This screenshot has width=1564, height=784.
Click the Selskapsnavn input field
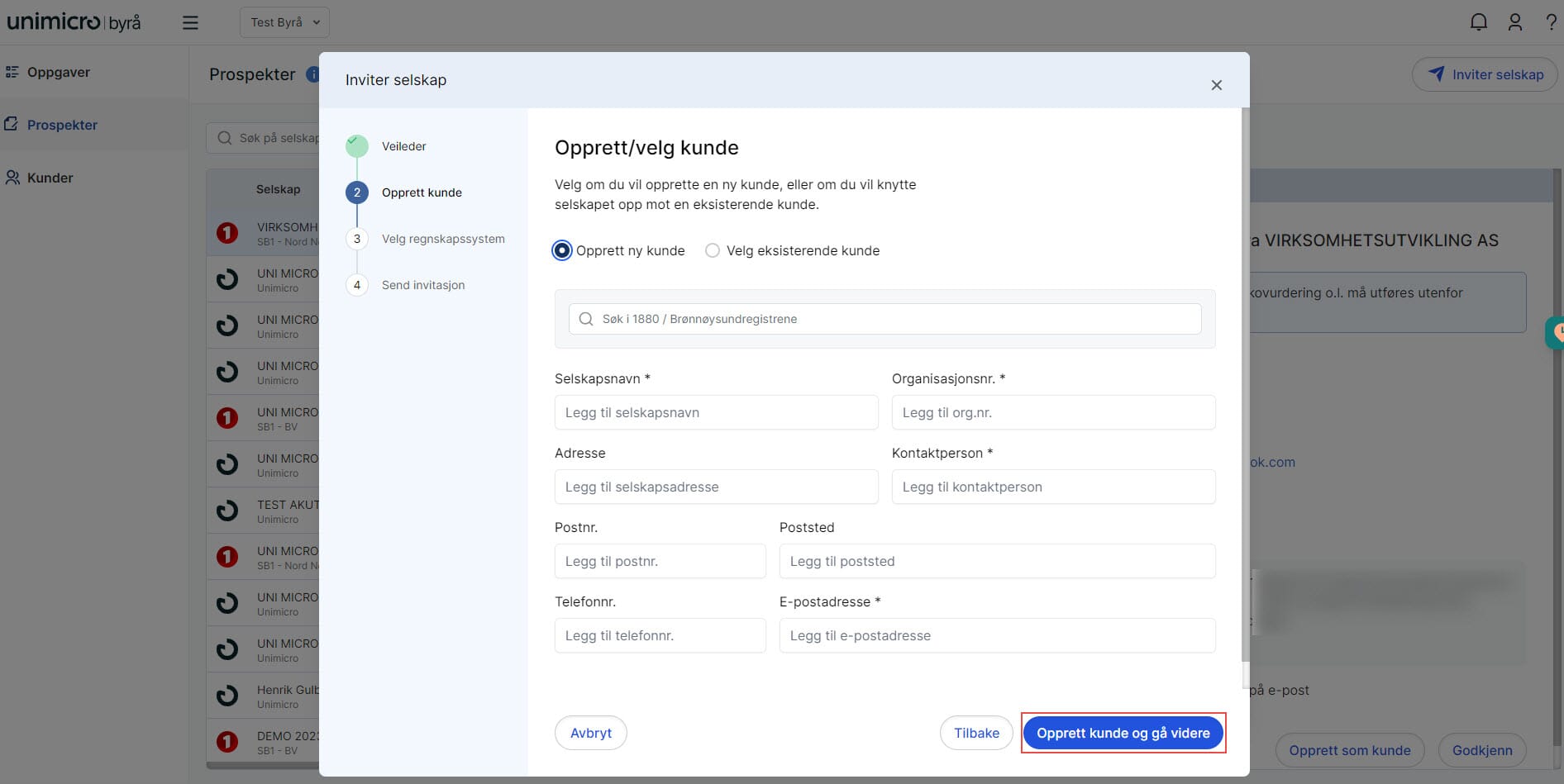(x=716, y=412)
